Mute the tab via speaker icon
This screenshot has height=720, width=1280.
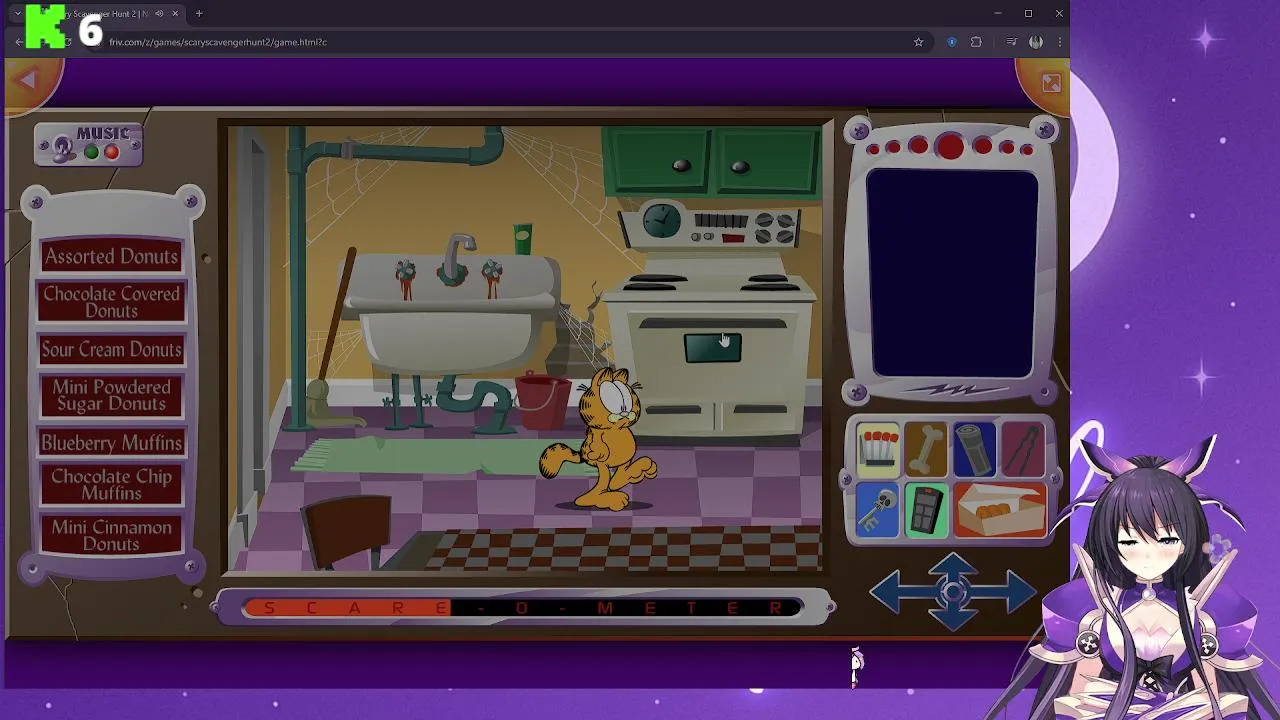[159, 13]
